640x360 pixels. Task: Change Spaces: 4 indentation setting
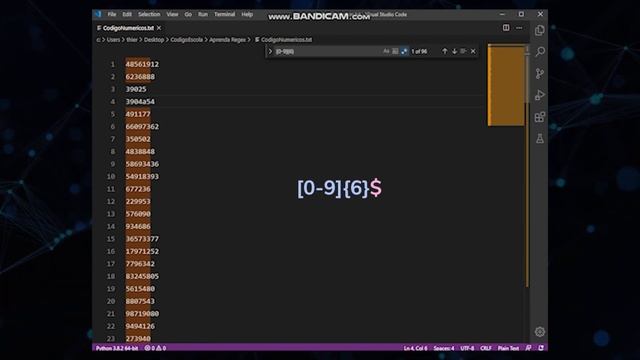coord(444,348)
